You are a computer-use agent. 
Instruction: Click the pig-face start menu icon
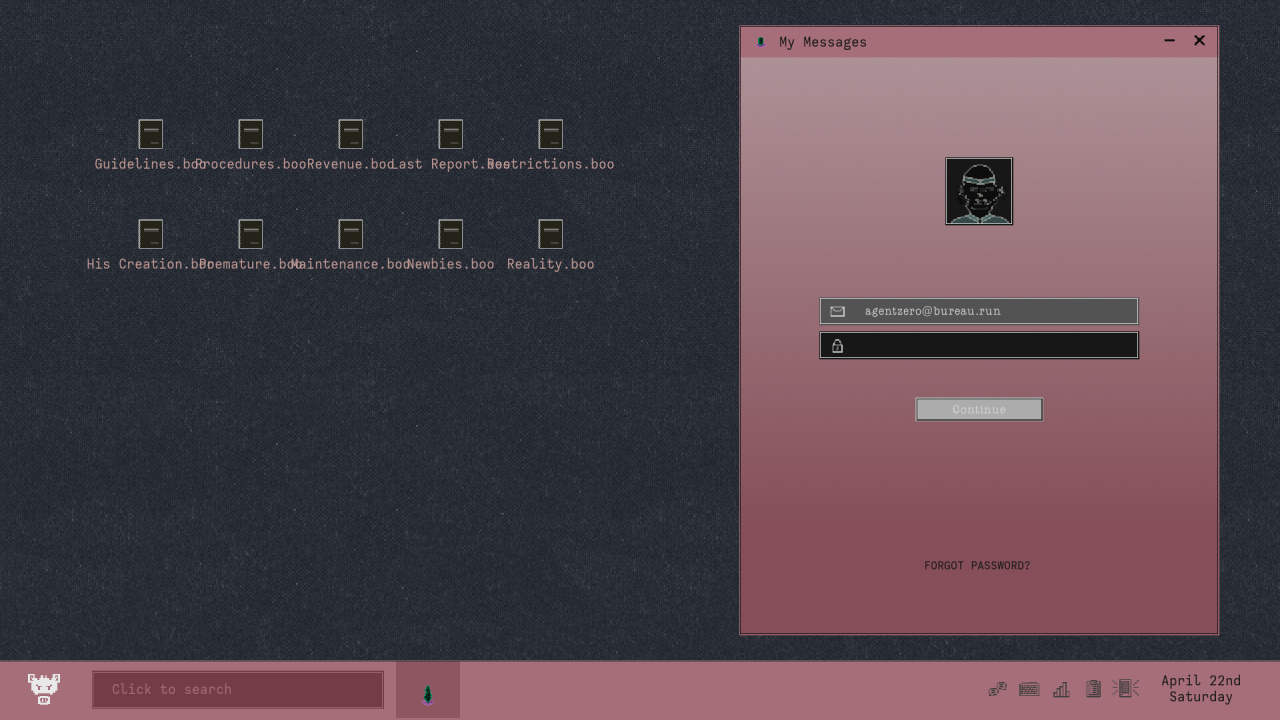tap(43, 689)
